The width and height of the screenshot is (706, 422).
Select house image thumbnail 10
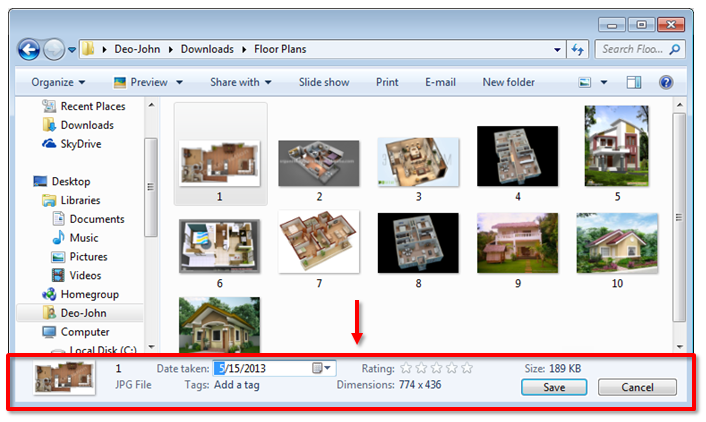pos(617,243)
